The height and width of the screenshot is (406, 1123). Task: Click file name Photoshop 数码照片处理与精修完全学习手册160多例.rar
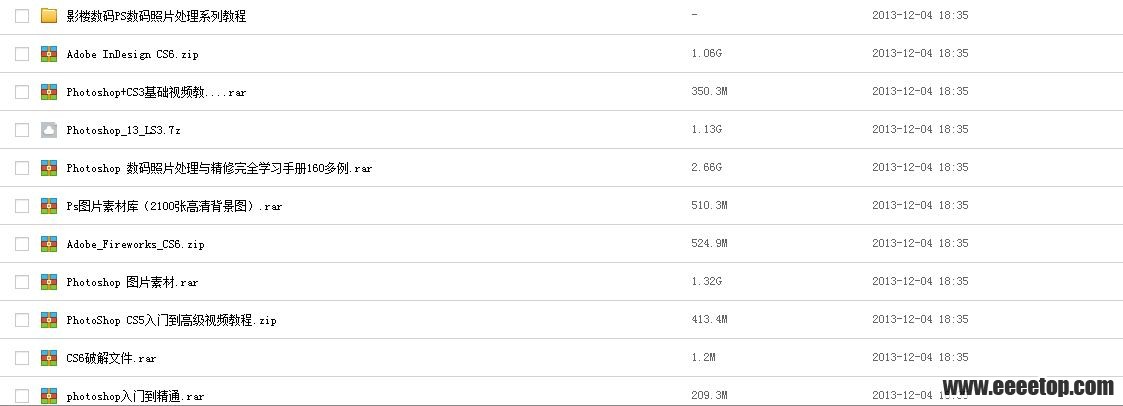219,168
